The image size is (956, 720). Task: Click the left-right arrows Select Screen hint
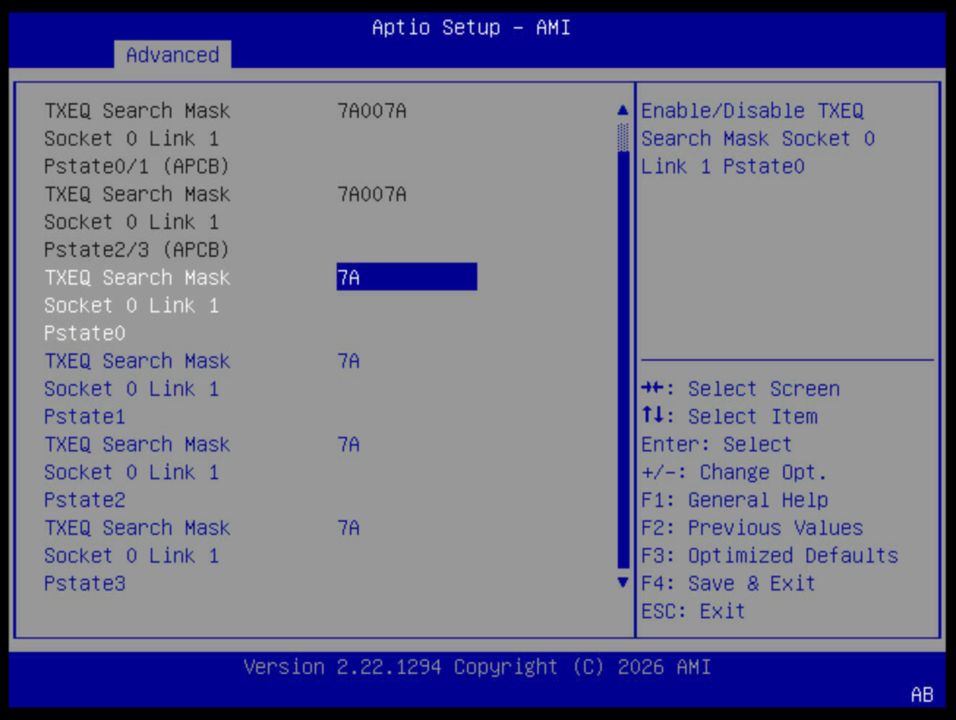point(740,388)
